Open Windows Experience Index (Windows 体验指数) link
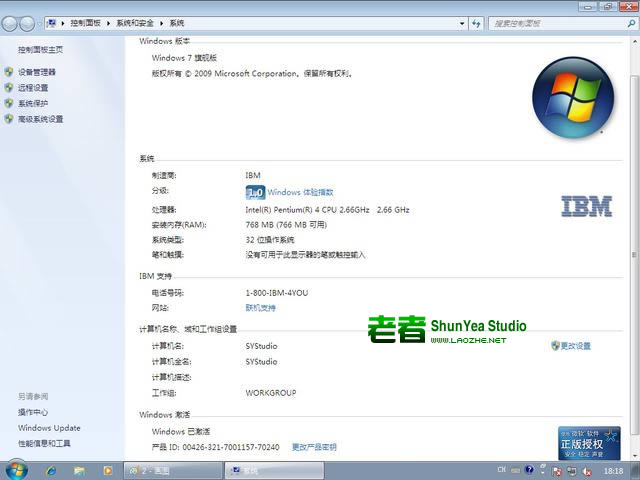This screenshot has width=640, height=480. pyautogui.click(x=300, y=192)
